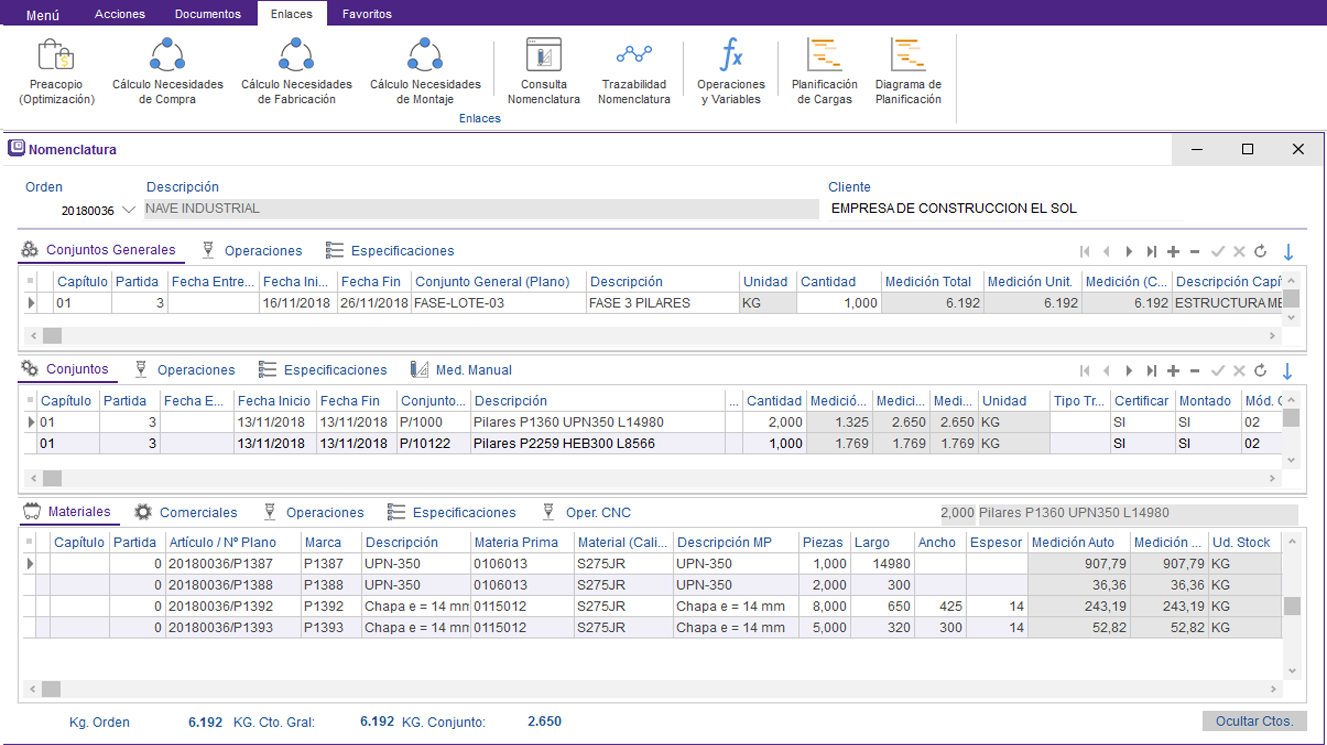Open Preacopio (Optimización) tool
The image size is (1327, 745).
(x=56, y=71)
